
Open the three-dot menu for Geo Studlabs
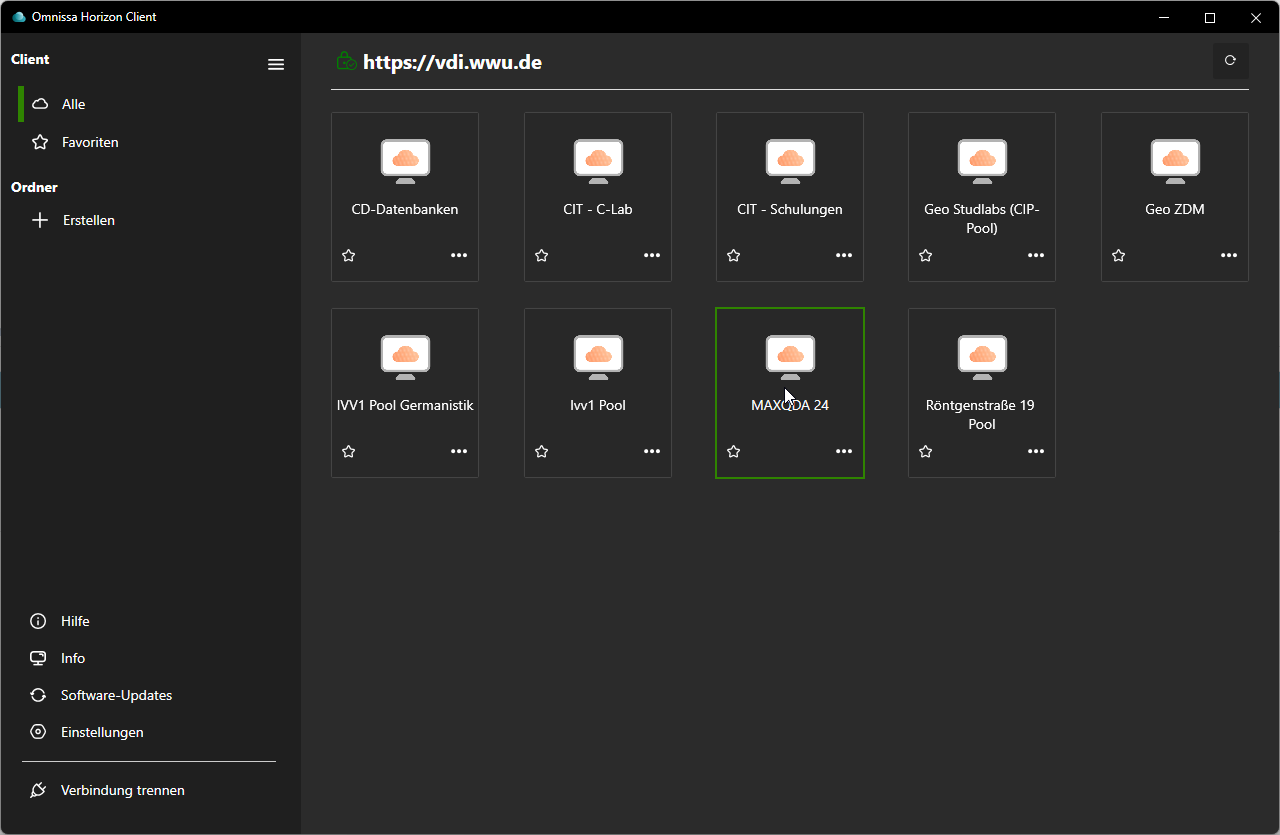1036,256
